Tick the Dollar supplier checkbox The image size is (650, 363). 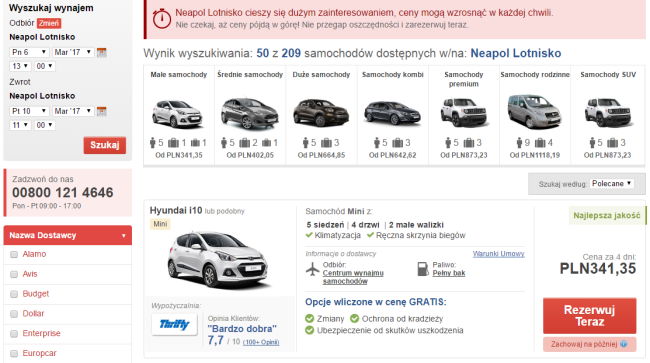tap(14, 314)
